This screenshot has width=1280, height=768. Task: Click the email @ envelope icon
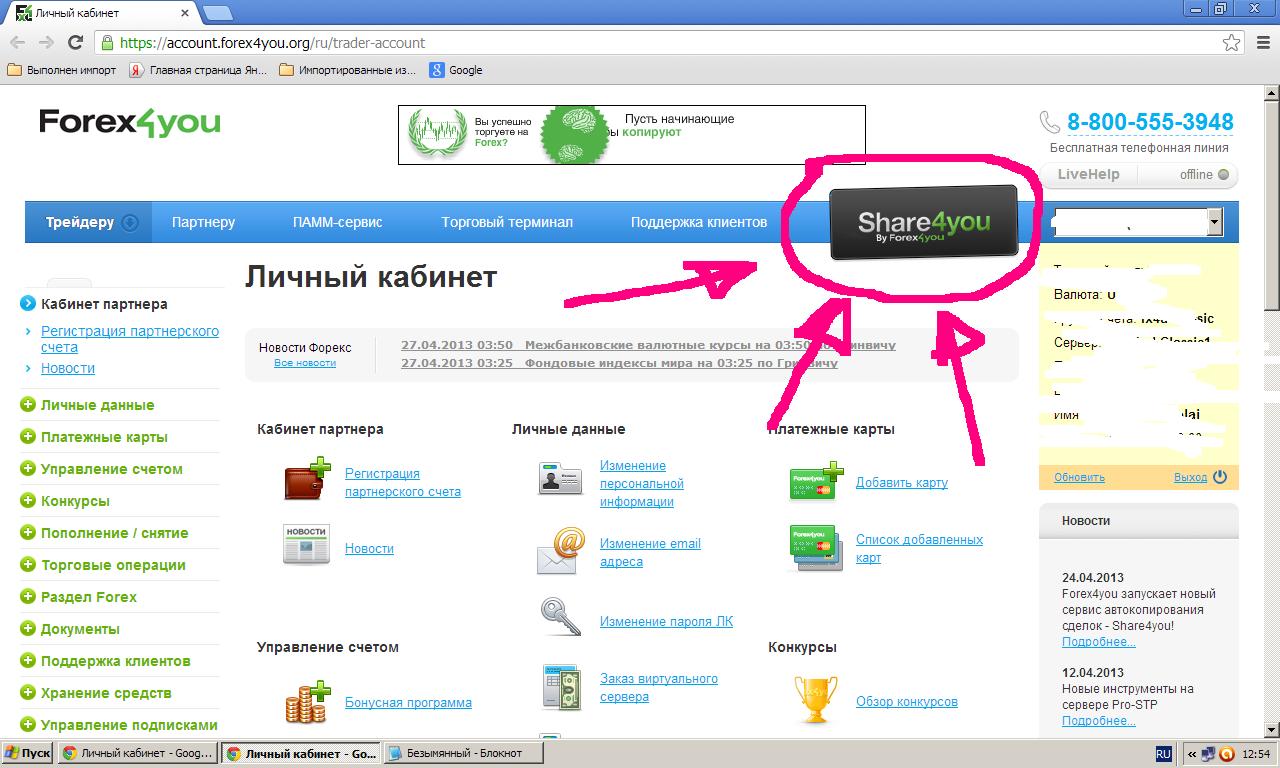point(560,550)
